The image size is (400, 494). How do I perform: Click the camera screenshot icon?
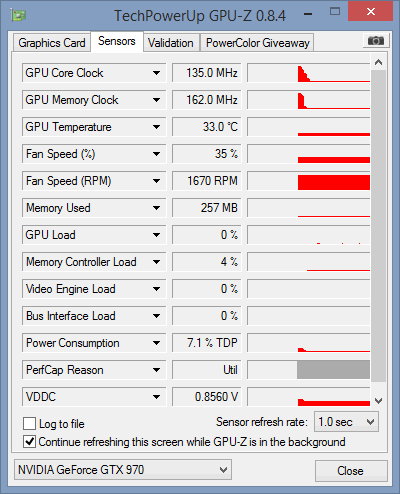coord(376,41)
